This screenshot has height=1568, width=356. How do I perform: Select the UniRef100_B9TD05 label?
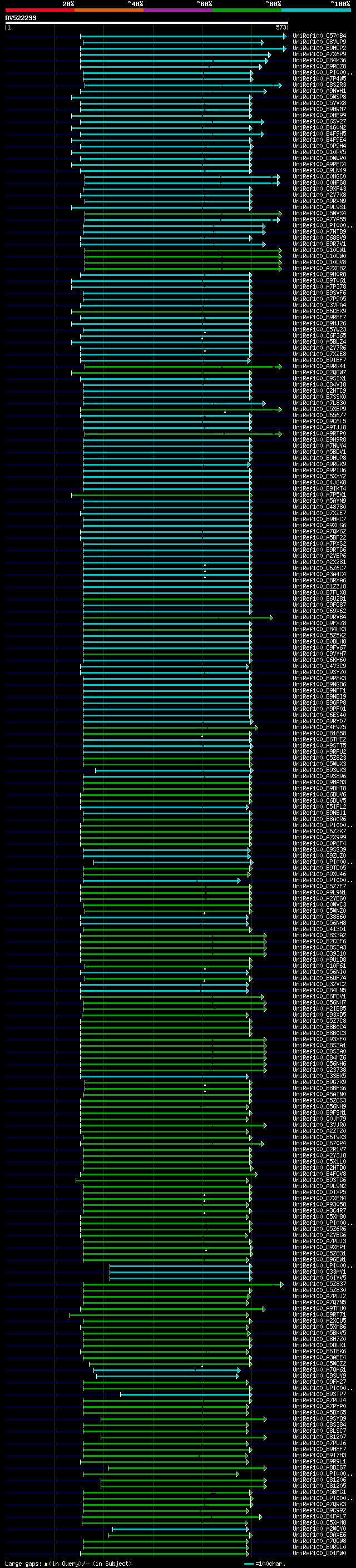(x=319, y=868)
